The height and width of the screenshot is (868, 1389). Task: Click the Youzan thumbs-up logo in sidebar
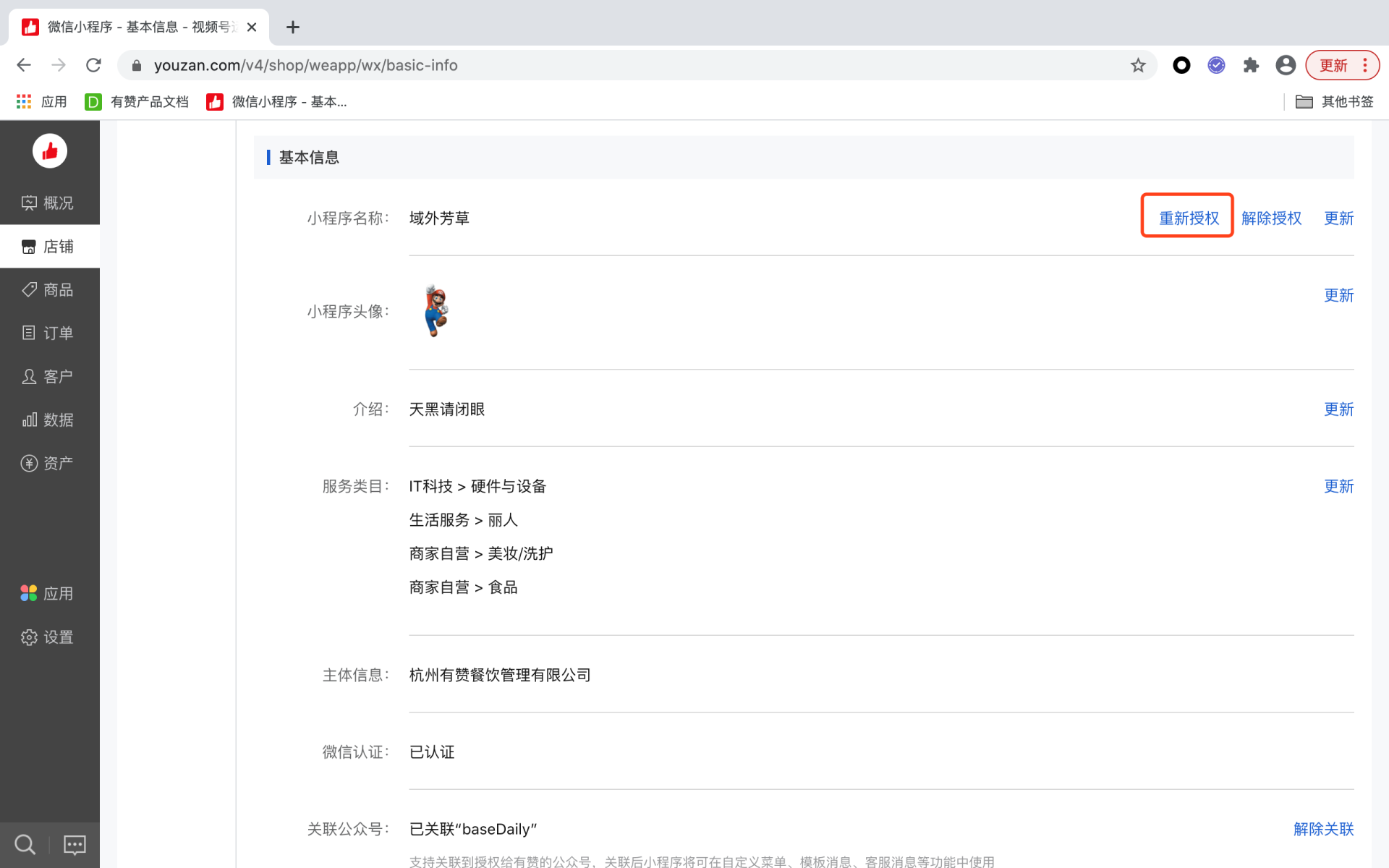coord(50,151)
